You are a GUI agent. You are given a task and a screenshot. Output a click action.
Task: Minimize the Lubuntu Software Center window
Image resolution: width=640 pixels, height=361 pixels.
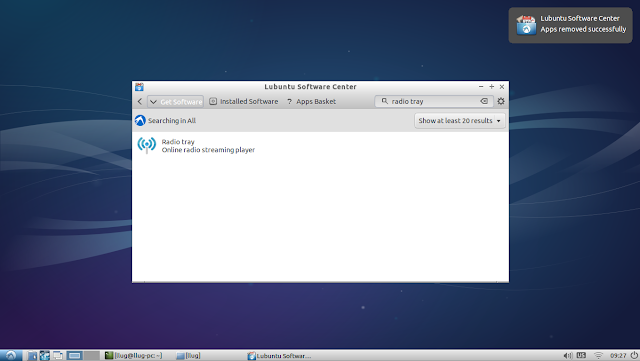tap(481, 87)
